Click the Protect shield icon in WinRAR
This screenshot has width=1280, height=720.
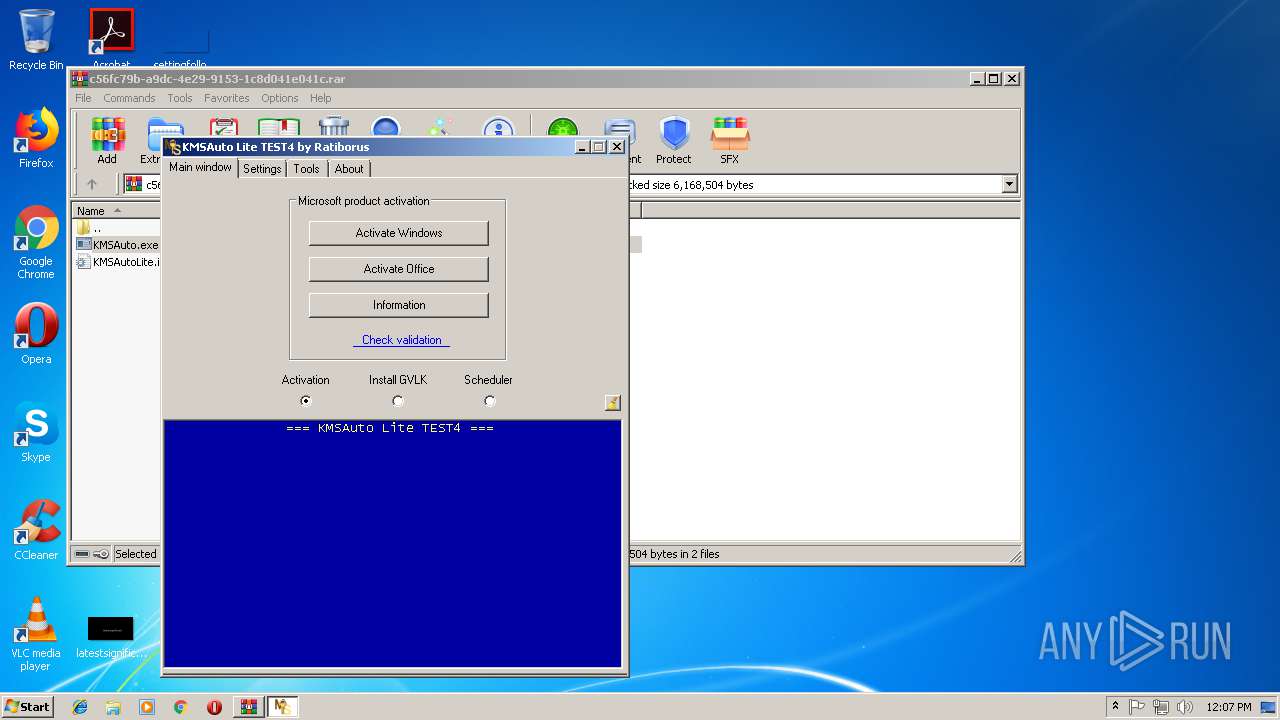coord(674,140)
